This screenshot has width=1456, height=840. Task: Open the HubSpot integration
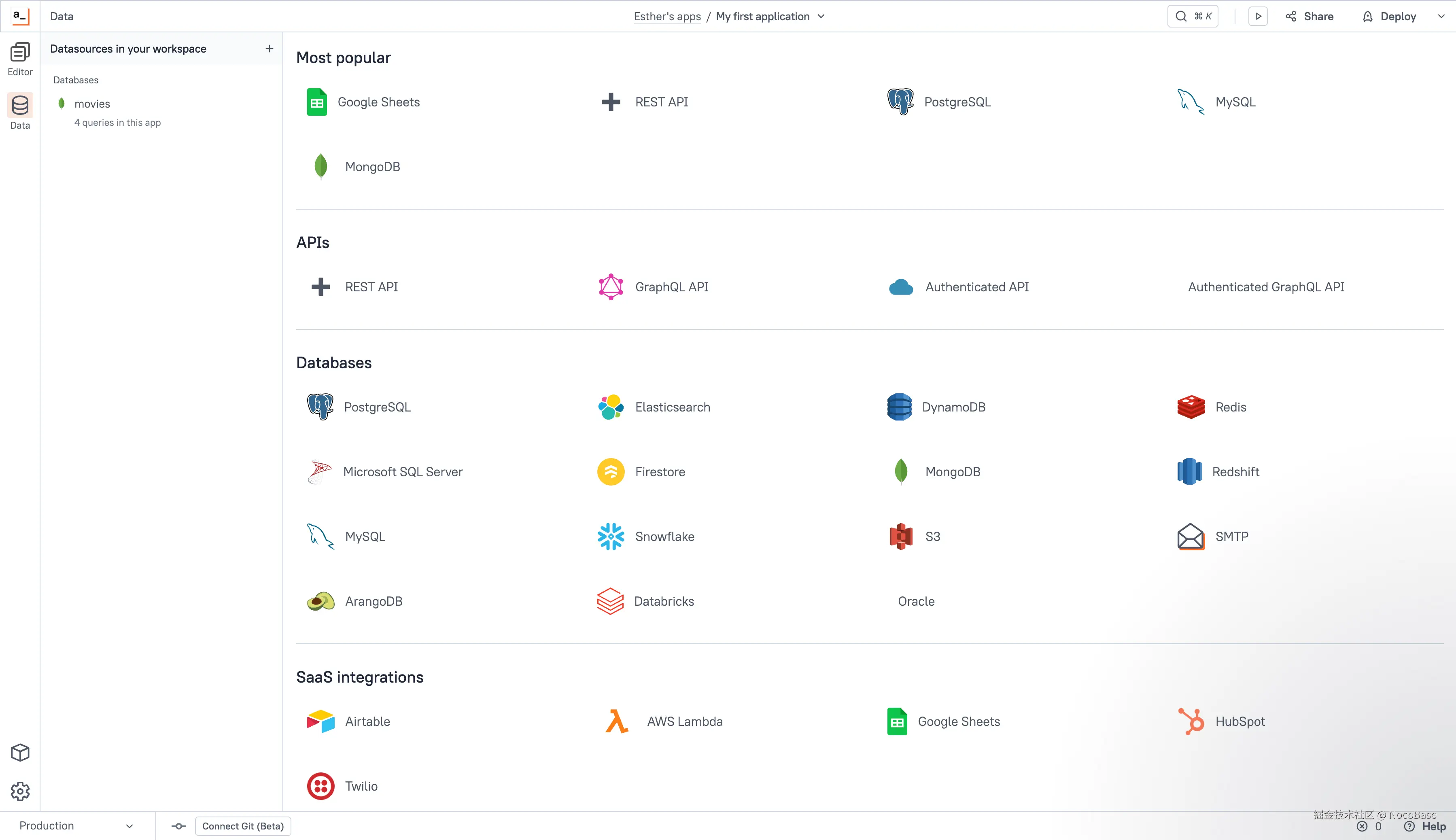click(x=1240, y=721)
